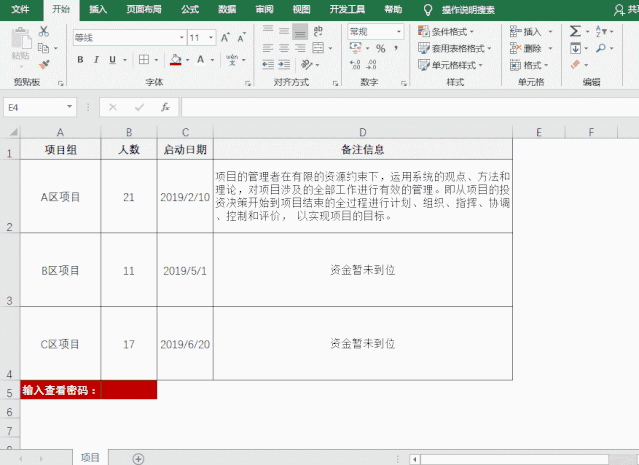Screen dimensions: 639x465
Task: Click the Cut scissors icon
Action: click(44, 32)
